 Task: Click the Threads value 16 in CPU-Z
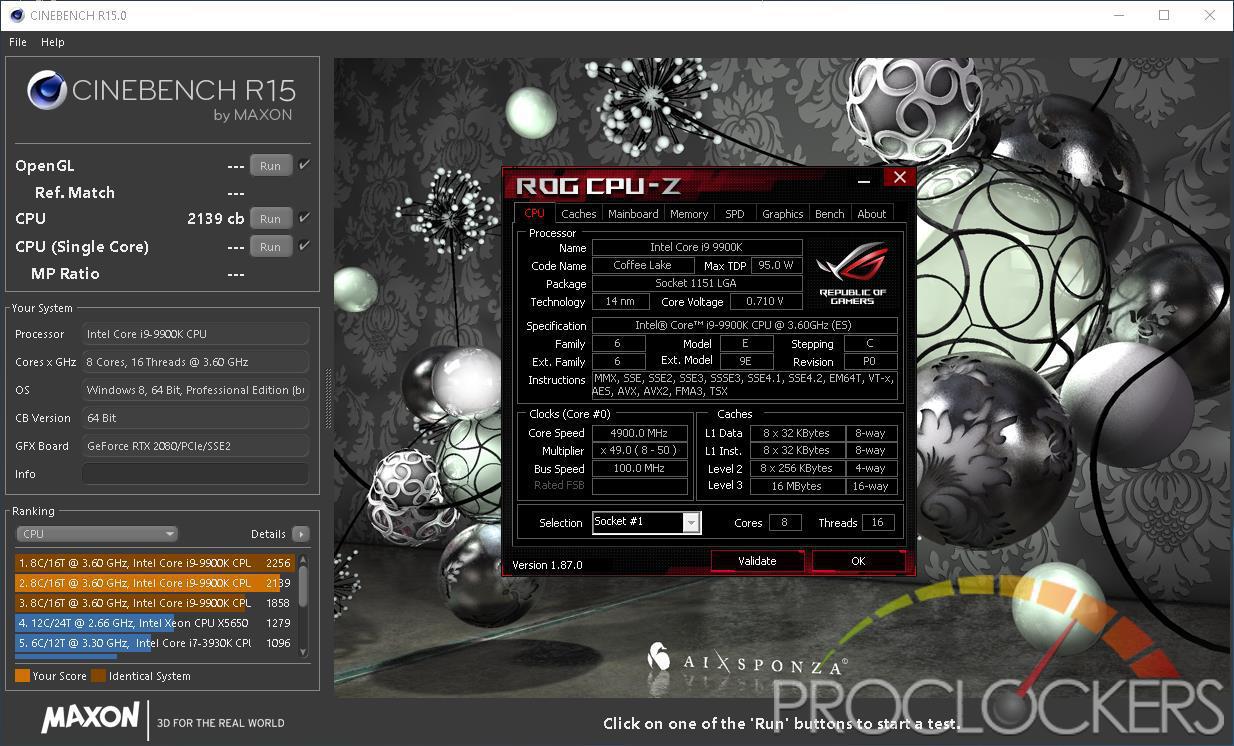[x=877, y=523]
